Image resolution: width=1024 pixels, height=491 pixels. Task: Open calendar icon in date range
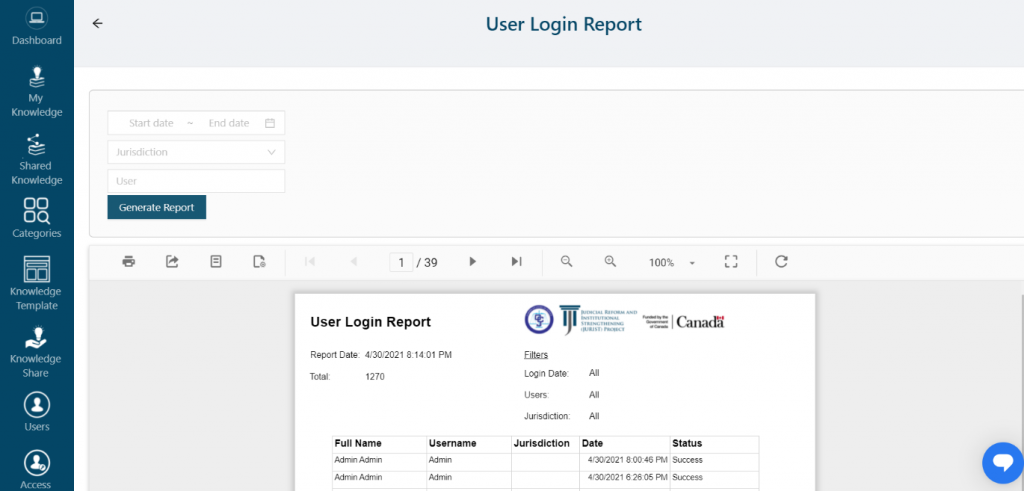point(270,123)
